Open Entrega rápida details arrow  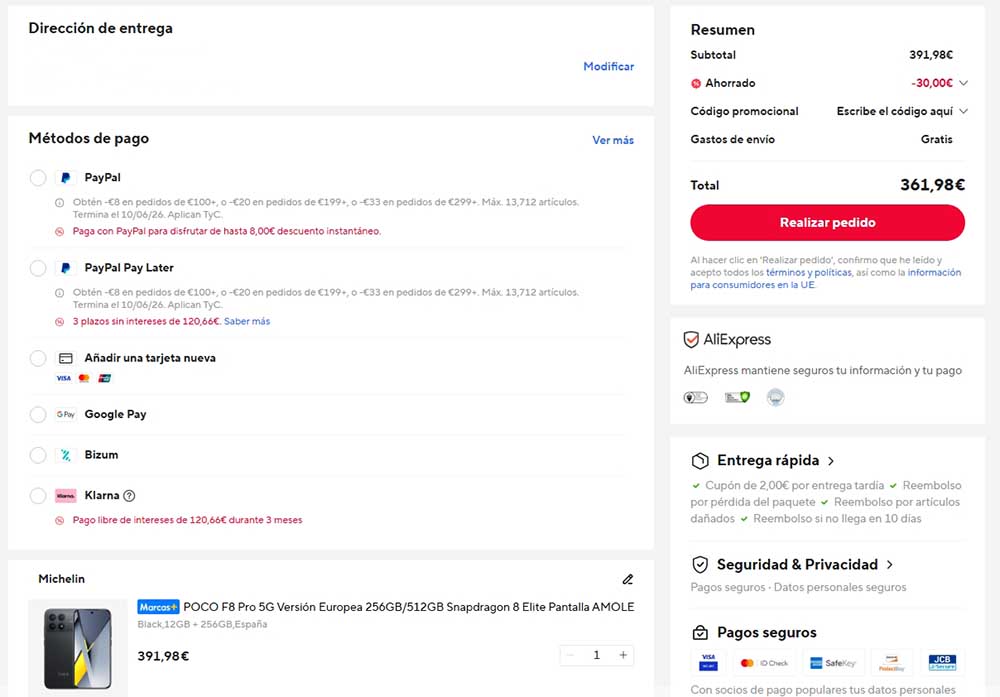[830, 461]
